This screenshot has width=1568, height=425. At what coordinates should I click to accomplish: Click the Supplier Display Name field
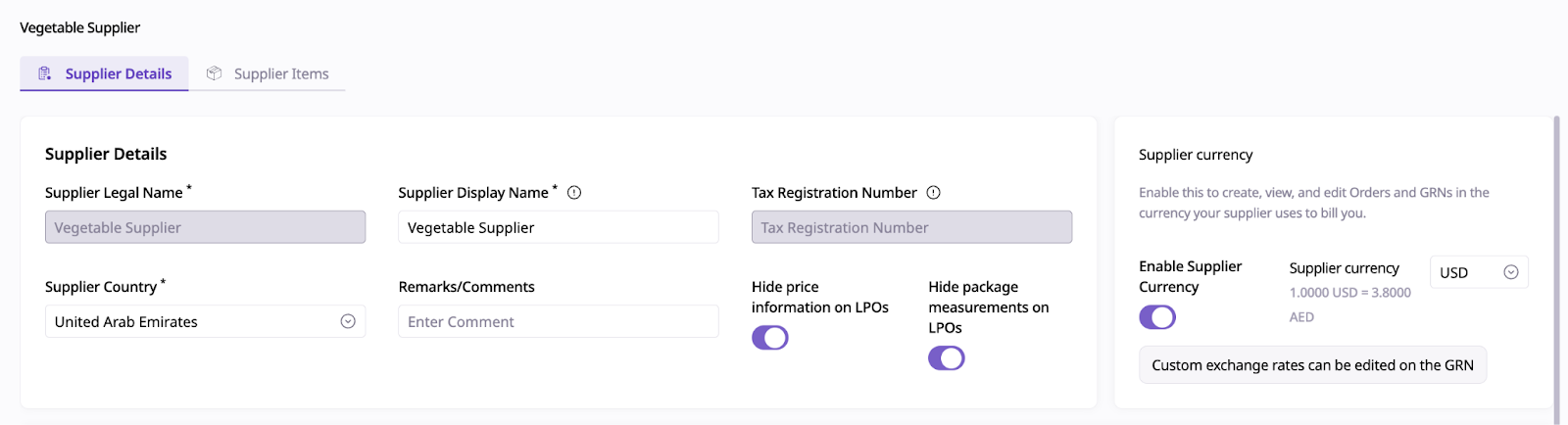point(558,227)
